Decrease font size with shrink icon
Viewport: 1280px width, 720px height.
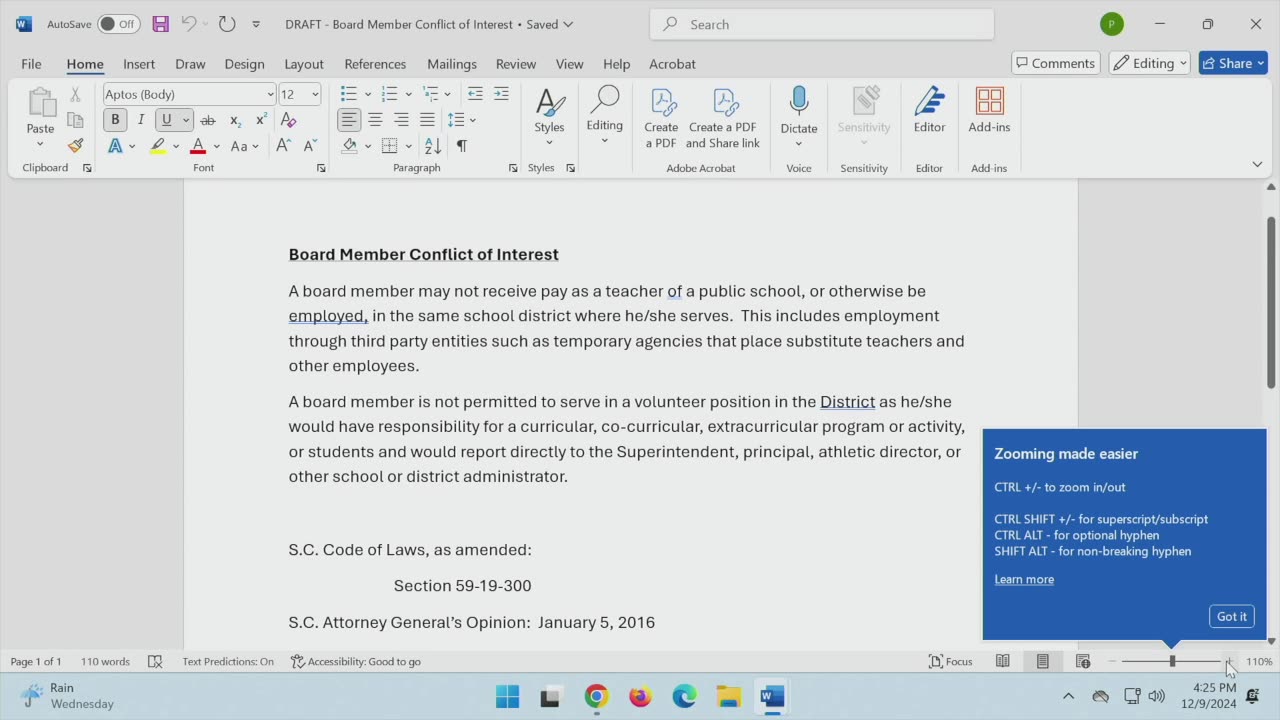tap(309, 146)
